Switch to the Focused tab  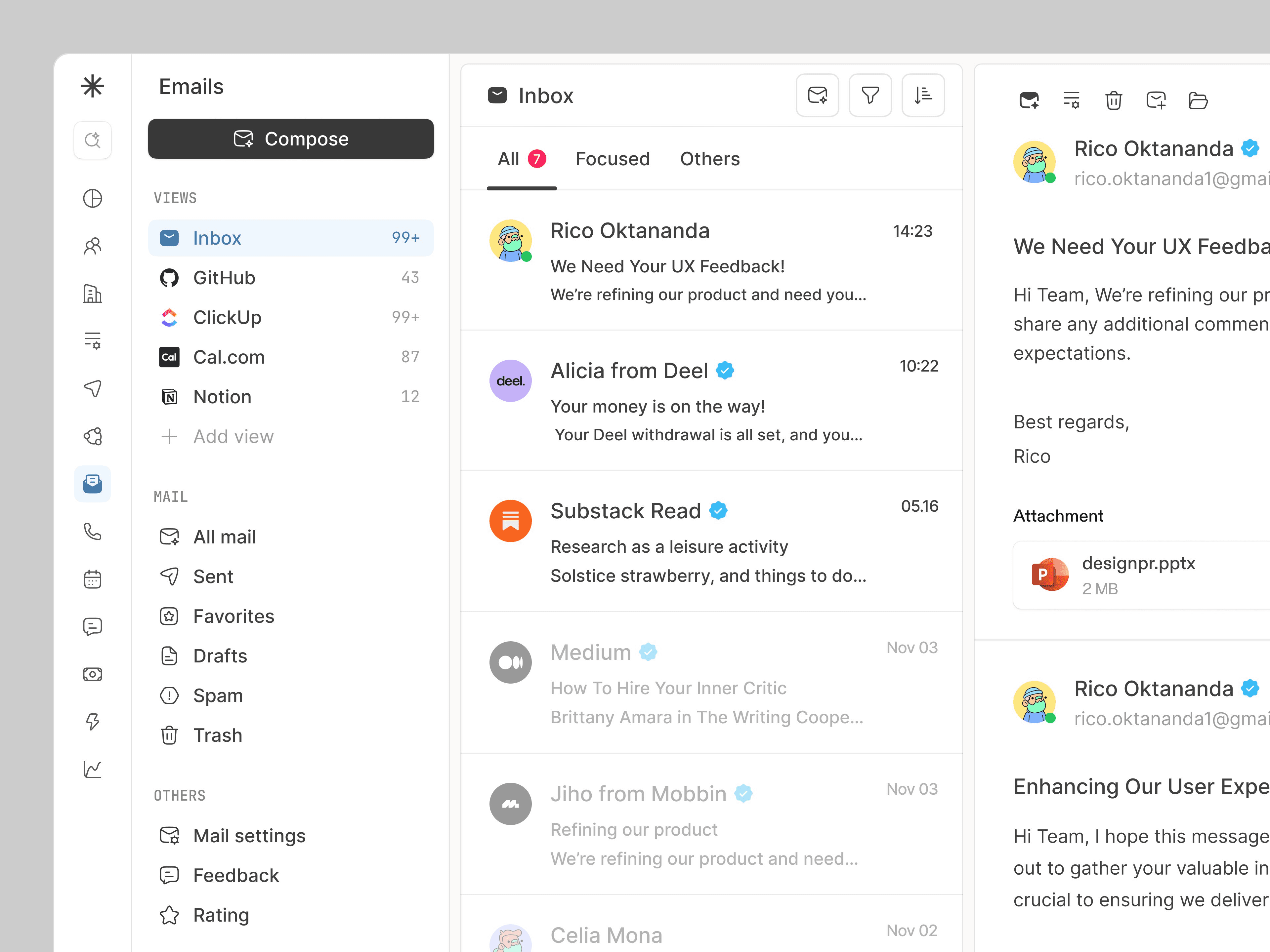[613, 159]
